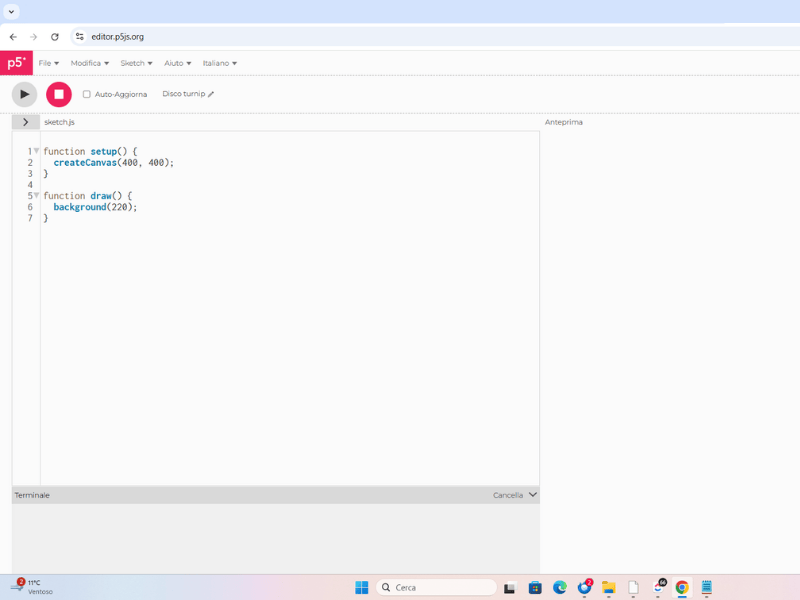This screenshot has height=600, width=800.
Task: Click the pencil icon to rename the sketch
Action: (209, 94)
